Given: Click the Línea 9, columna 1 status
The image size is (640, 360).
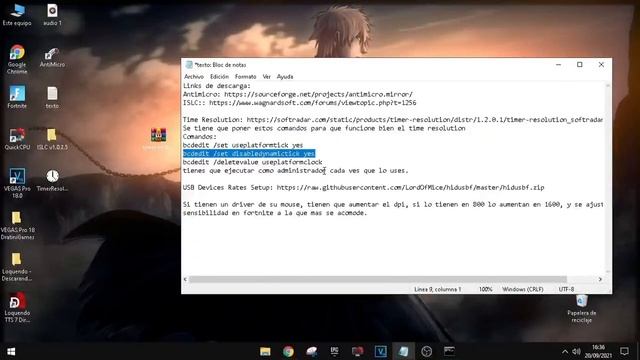Looking at the screenshot, I should (437, 289).
